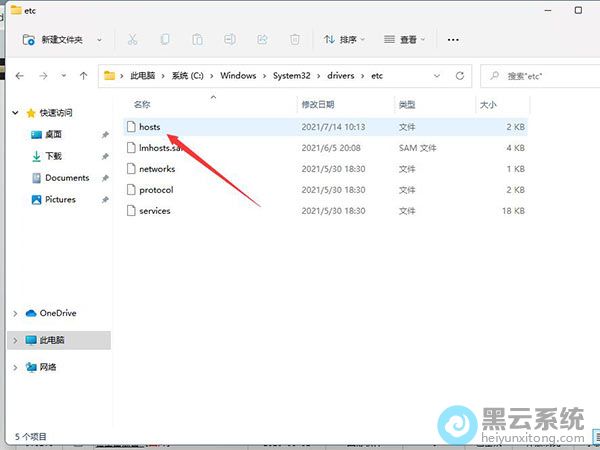Go up one folder with the up arrow
Image resolution: width=600 pixels, height=450 pixels.
click(83, 76)
